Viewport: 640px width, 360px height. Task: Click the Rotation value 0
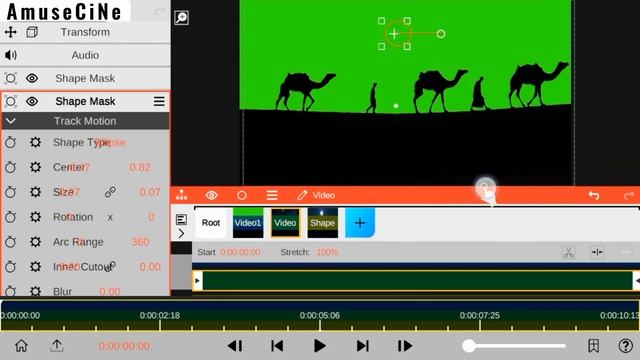click(x=151, y=217)
